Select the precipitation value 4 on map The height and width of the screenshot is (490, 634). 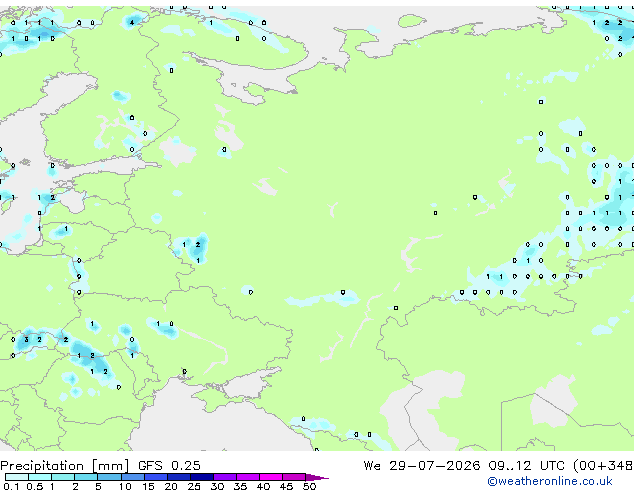coord(132,23)
